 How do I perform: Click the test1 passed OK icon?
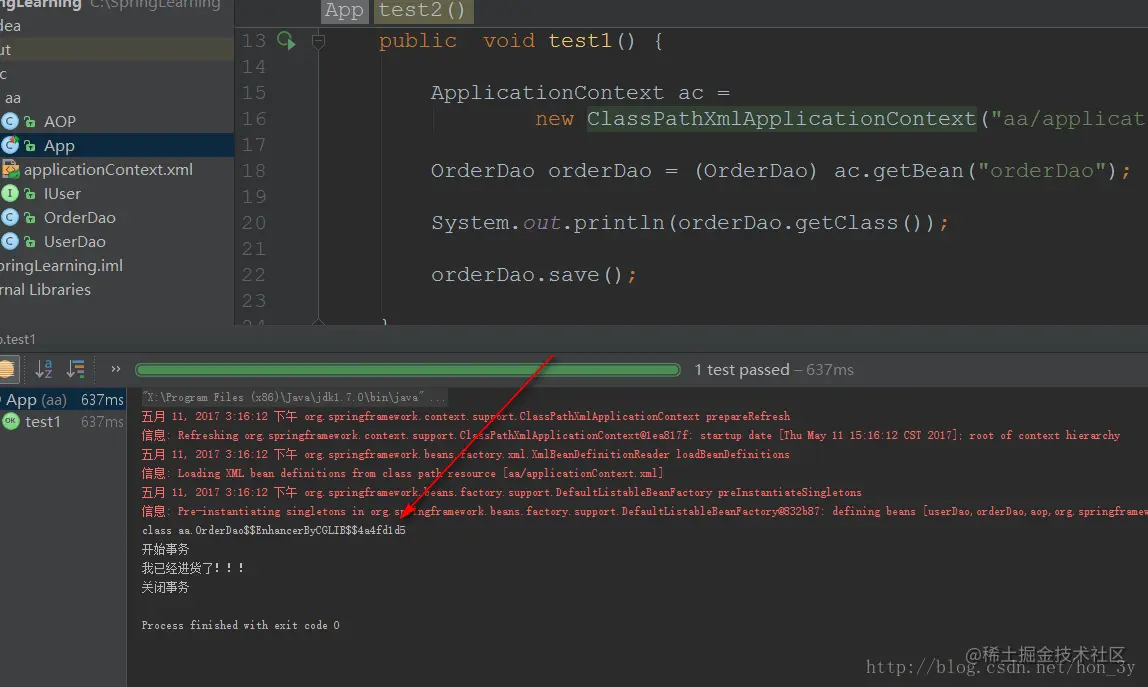pyautogui.click(x=10, y=422)
